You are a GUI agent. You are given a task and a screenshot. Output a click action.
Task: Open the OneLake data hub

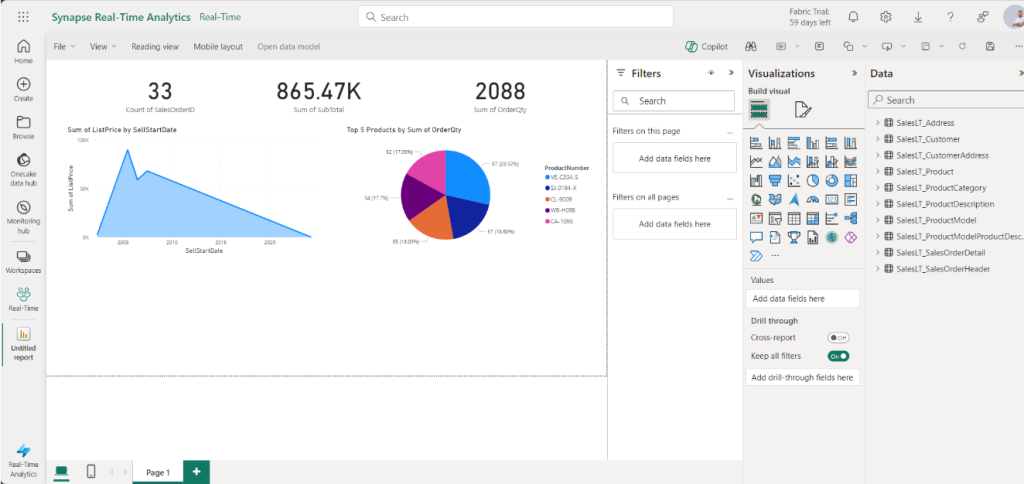pos(24,170)
